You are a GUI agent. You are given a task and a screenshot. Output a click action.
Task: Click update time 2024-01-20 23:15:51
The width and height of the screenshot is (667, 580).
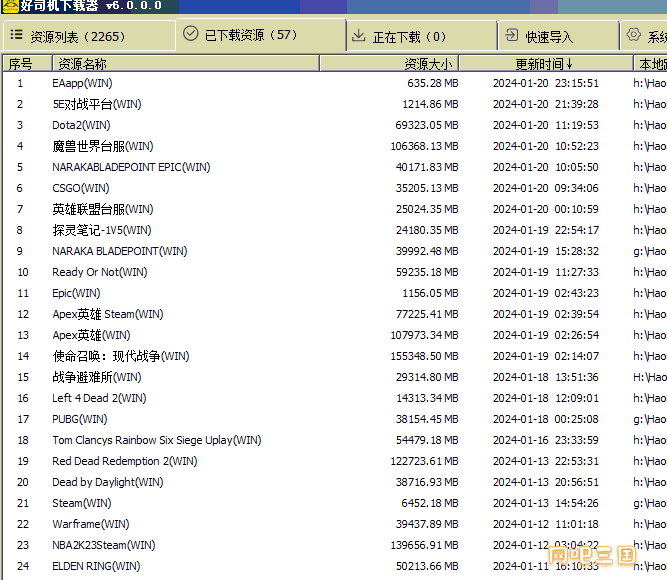click(x=546, y=83)
